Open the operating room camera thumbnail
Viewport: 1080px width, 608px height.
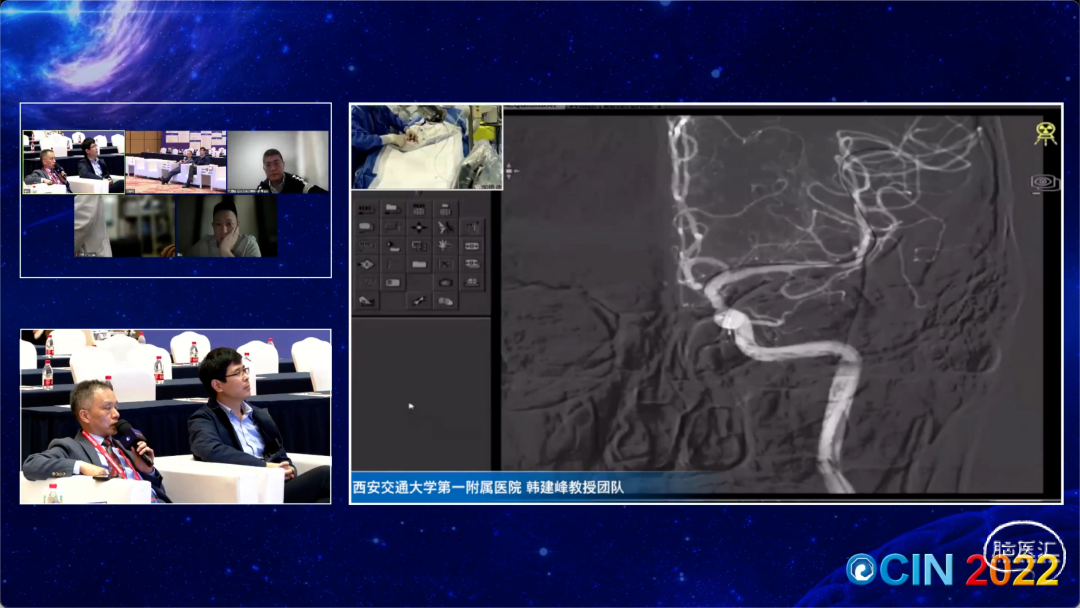[x=427, y=147]
